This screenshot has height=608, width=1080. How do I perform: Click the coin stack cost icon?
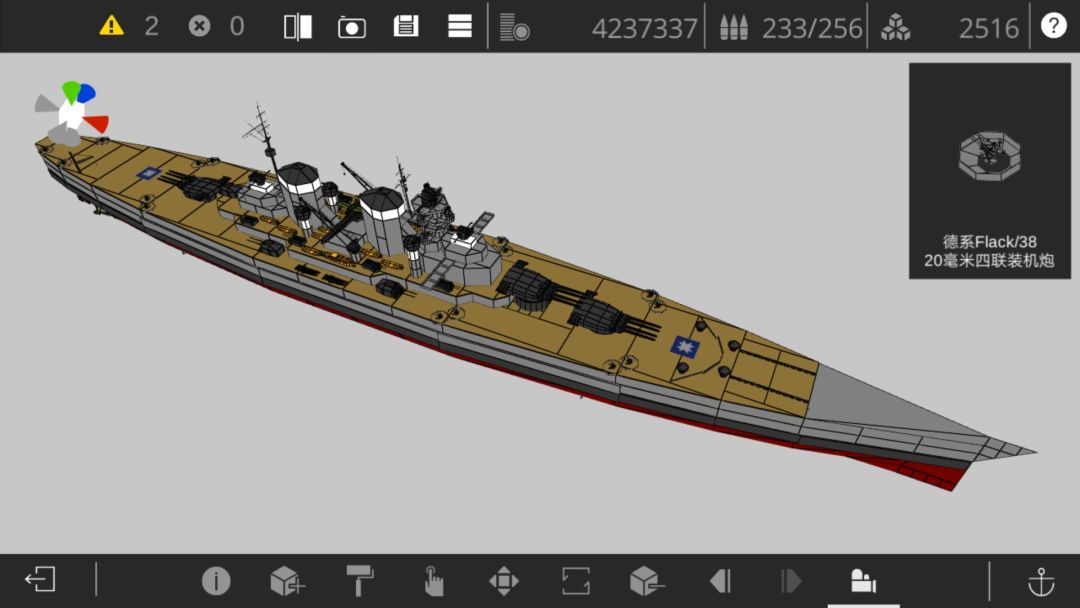[x=515, y=28]
